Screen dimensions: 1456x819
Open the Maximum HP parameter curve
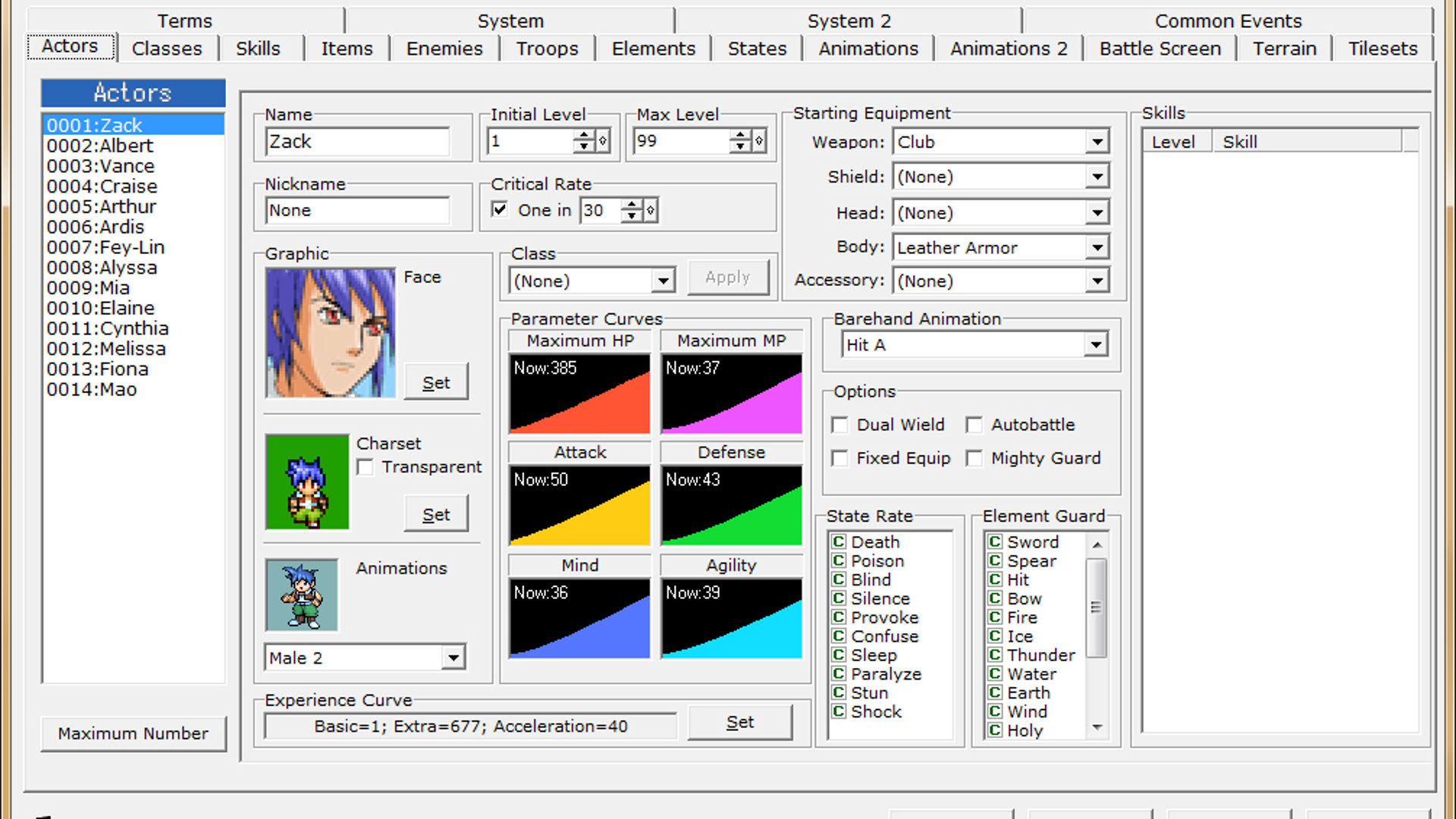click(580, 394)
